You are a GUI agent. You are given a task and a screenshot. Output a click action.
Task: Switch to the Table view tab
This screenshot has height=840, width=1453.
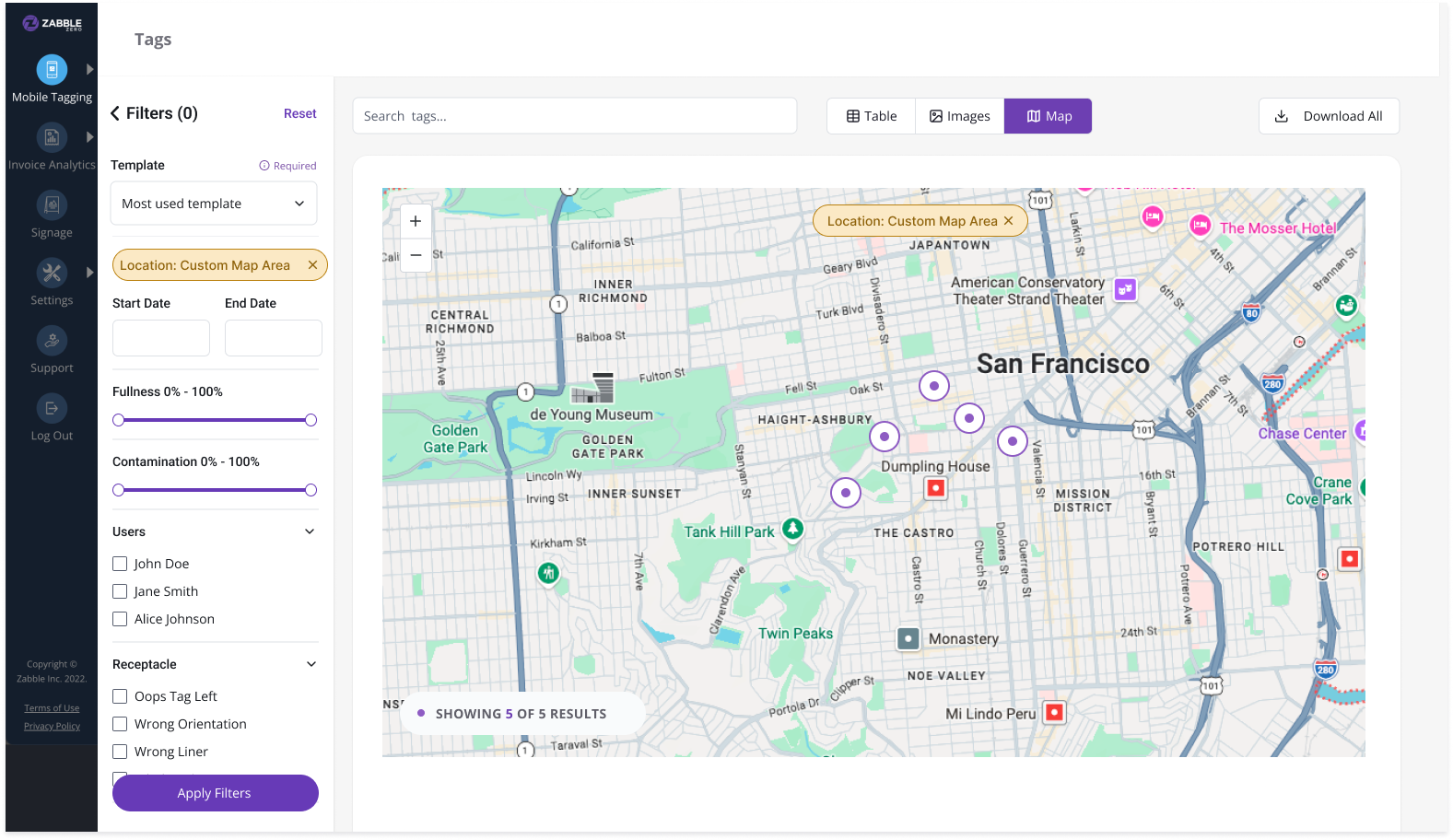(872, 116)
